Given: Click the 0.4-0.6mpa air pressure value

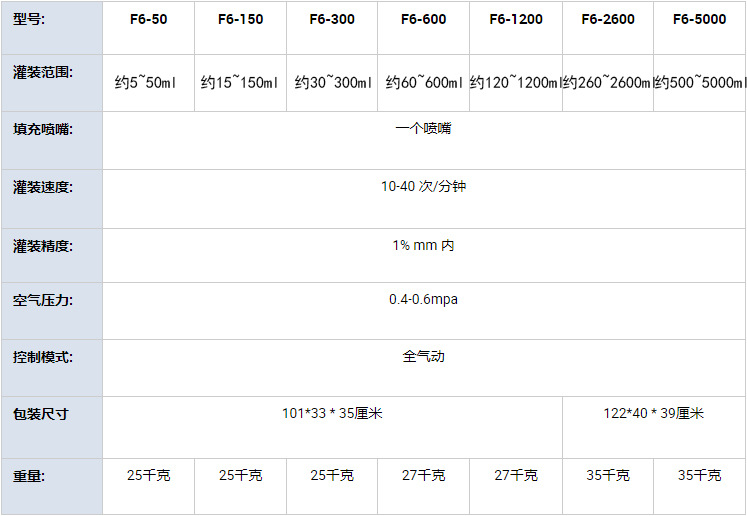Looking at the screenshot, I should coord(423,299).
